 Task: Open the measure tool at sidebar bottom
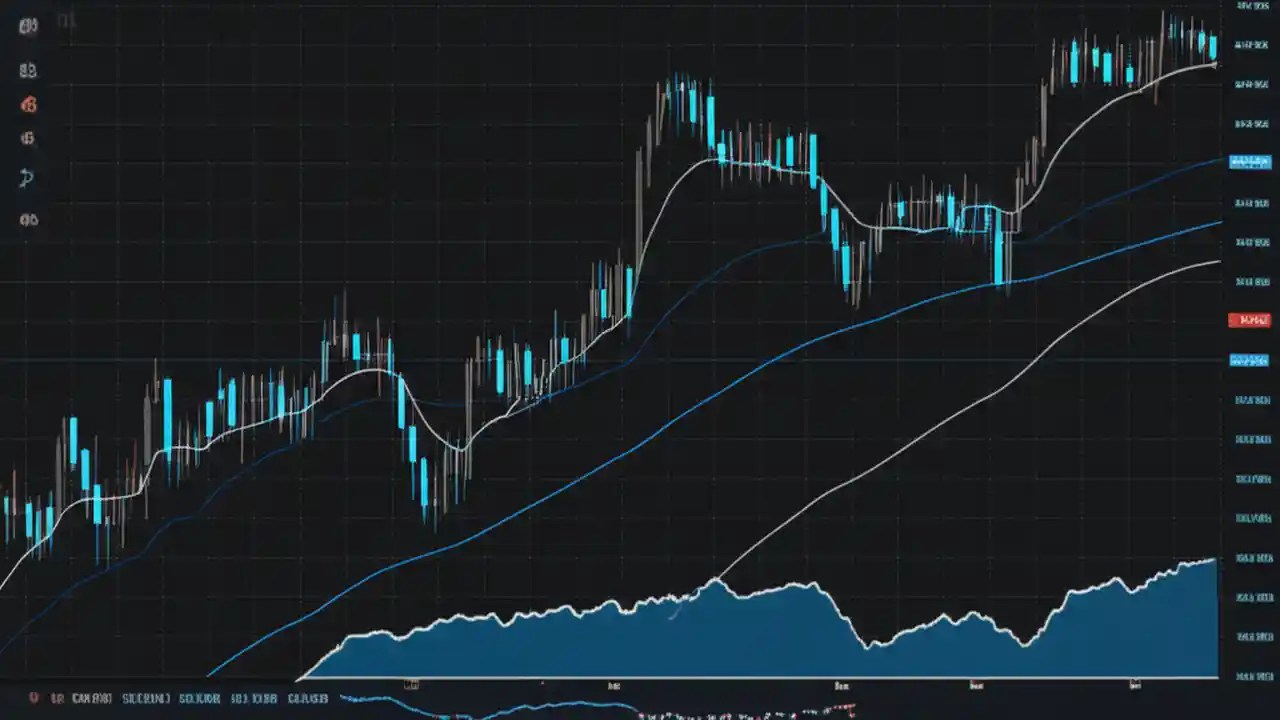(x=28, y=219)
